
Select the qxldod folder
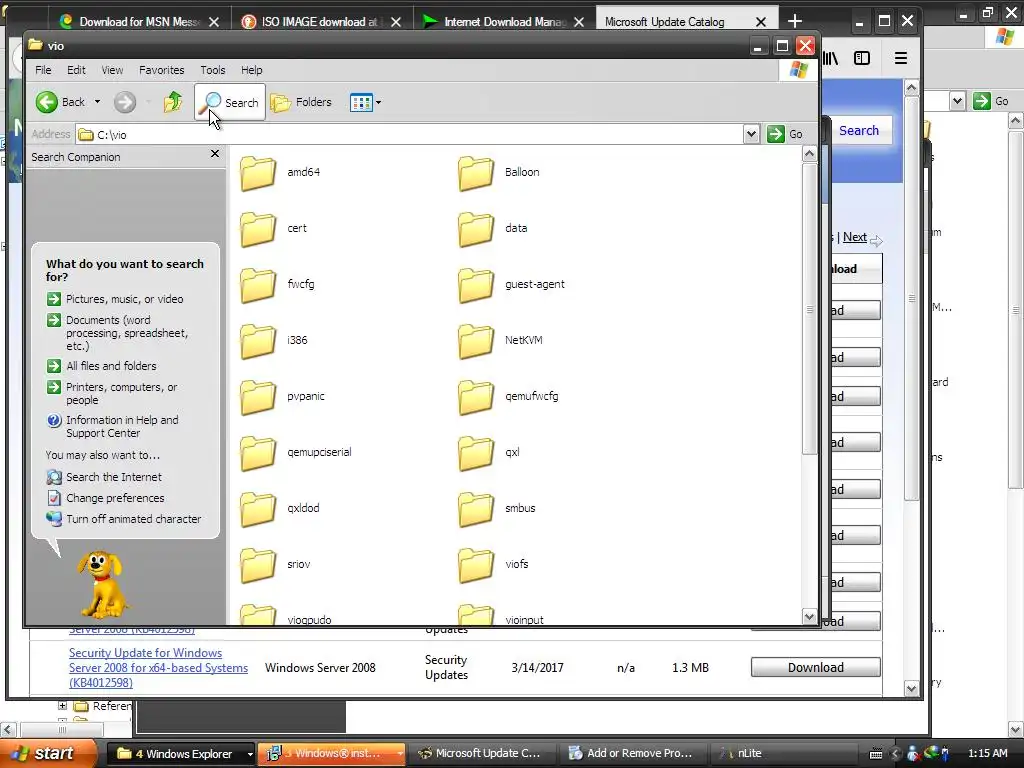tap(281, 509)
